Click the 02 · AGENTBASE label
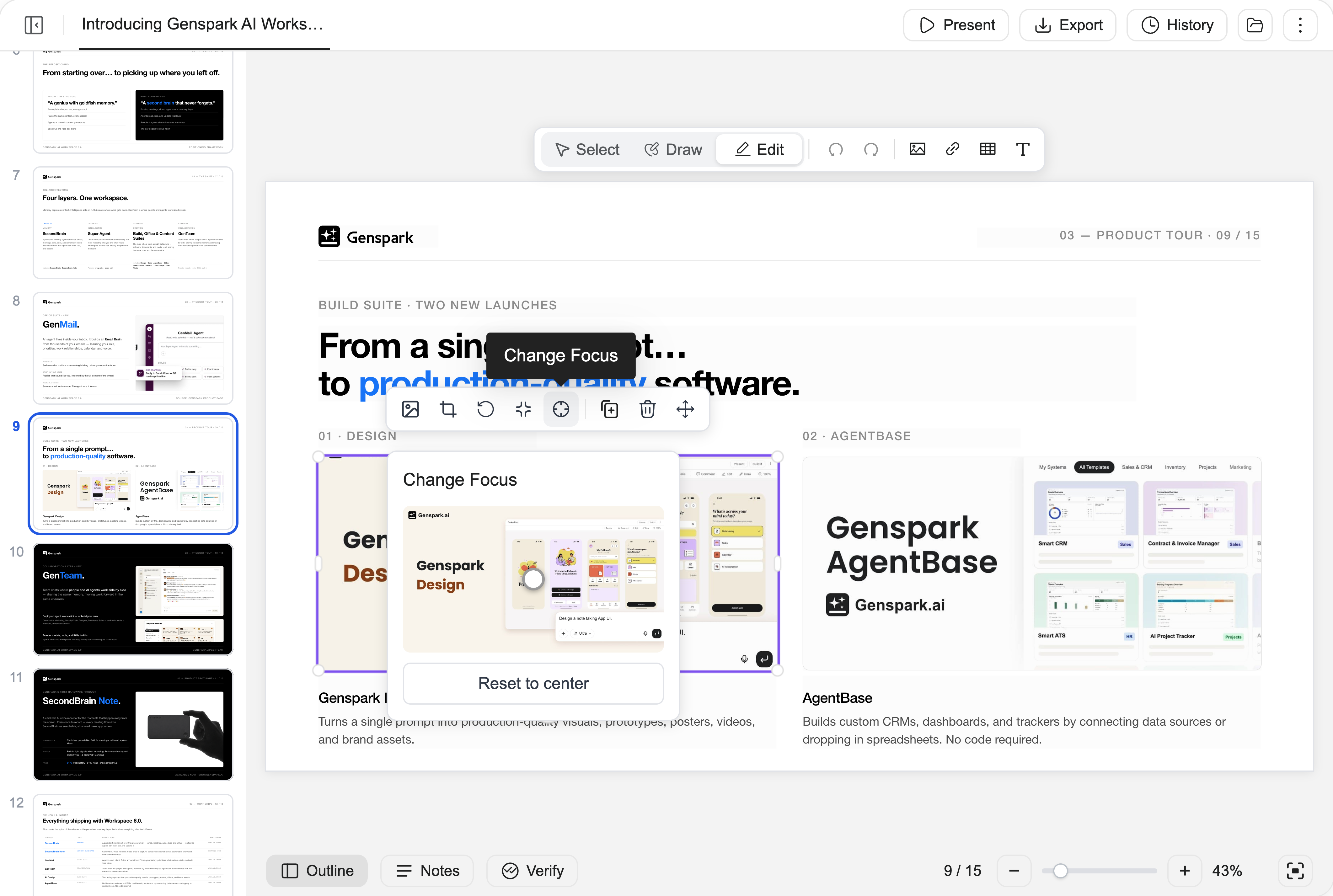Viewport: 1333px width, 896px height. pos(856,436)
